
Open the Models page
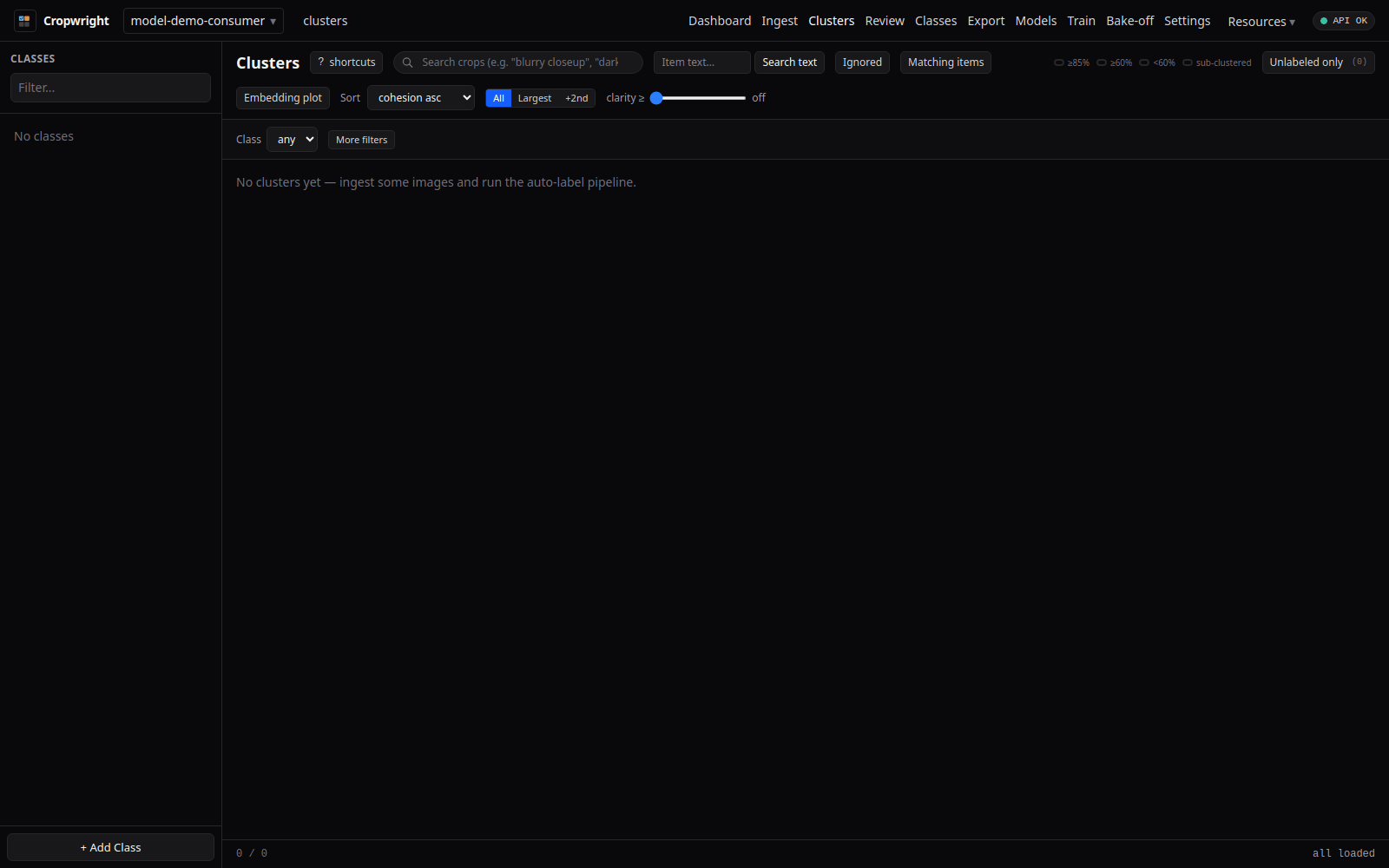(1036, 21)
